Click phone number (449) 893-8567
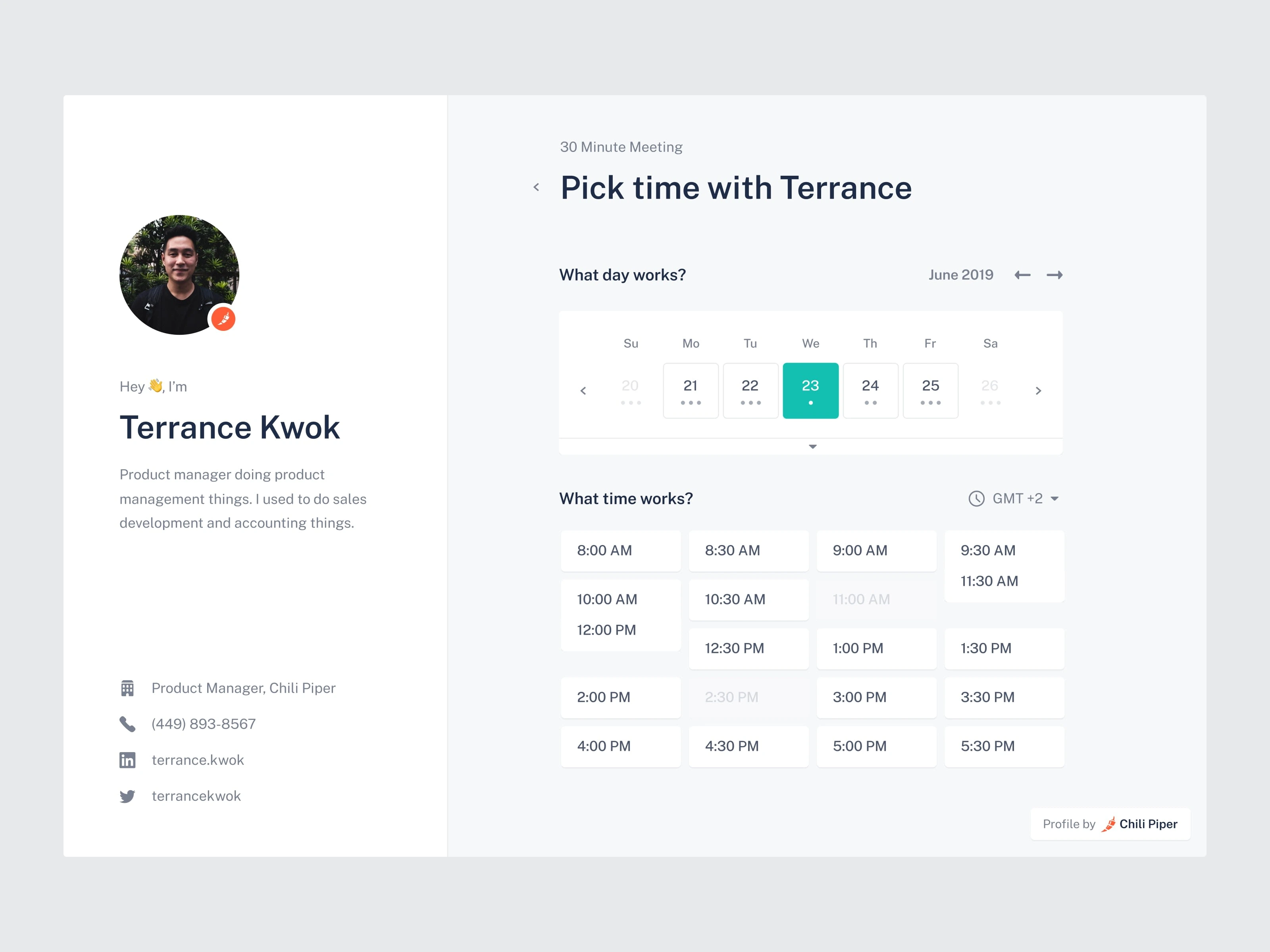This screenshot has height=952, width=1270. coord(204,724)
